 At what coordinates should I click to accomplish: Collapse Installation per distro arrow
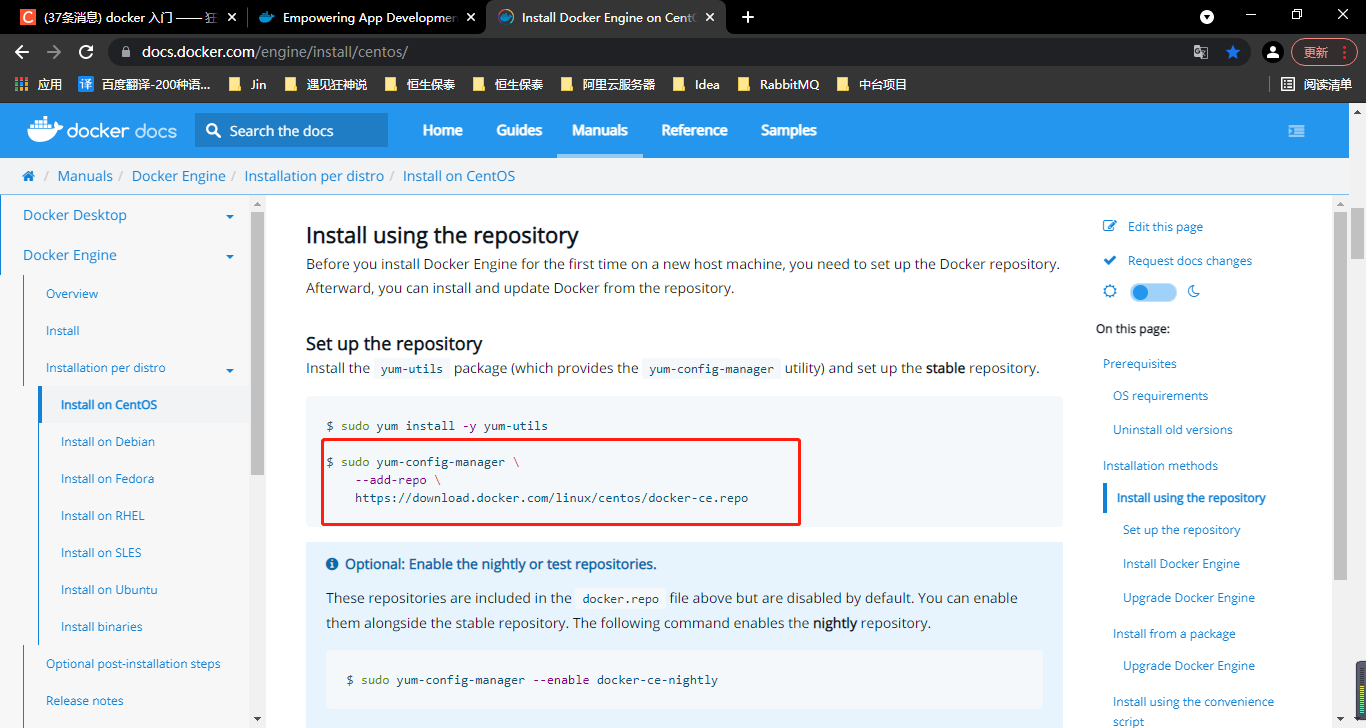tap(230, 371)
